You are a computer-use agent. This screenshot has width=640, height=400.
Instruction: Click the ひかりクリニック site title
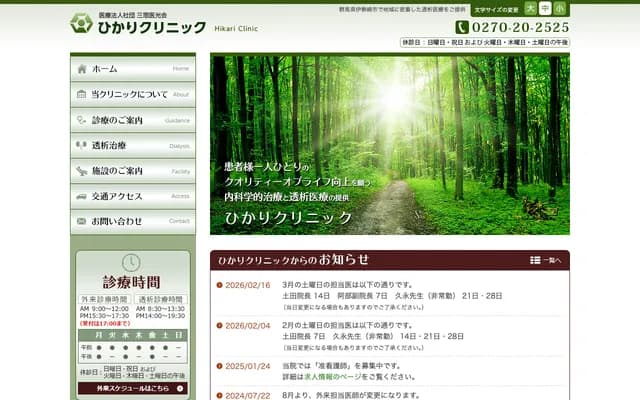[x=152, y=28]
